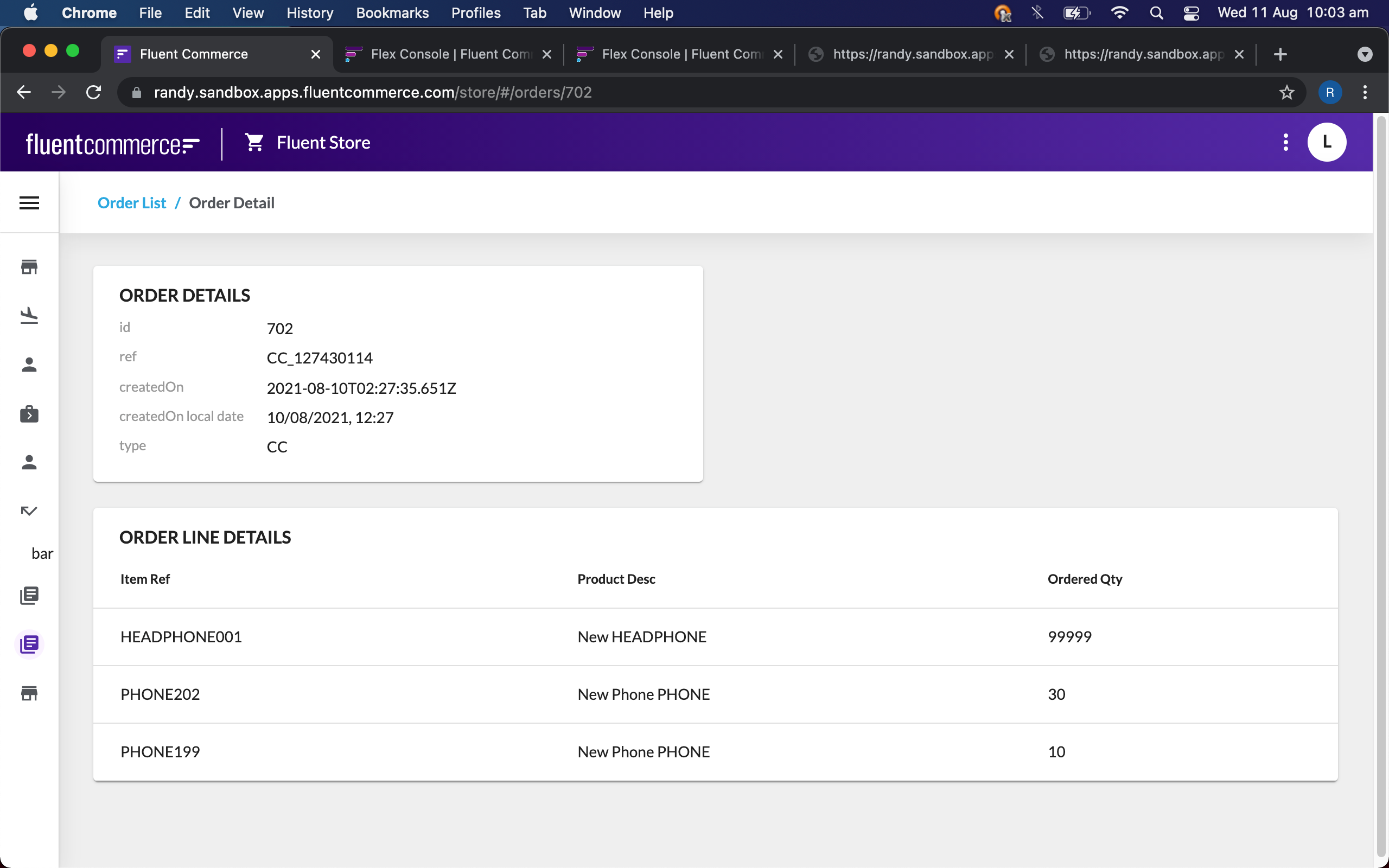Viewport: 1389px width, 868px height.
Task: Click the briefcase icon in sidebar
Action: [29, 414]
